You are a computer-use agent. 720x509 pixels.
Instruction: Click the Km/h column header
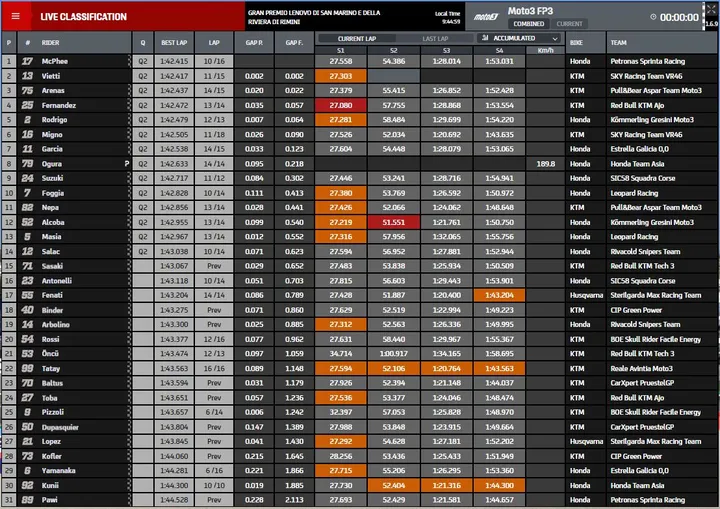(546, 51)
